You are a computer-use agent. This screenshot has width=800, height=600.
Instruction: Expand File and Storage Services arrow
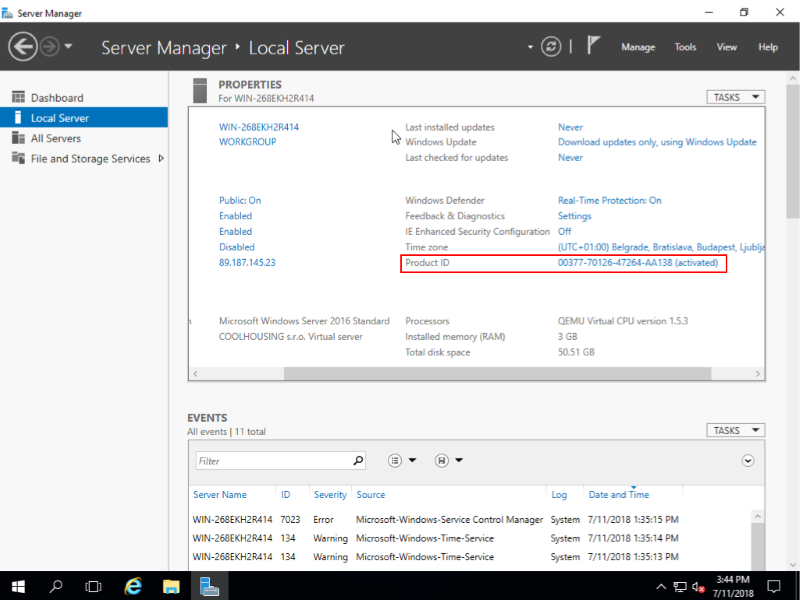tap(161, 158)
